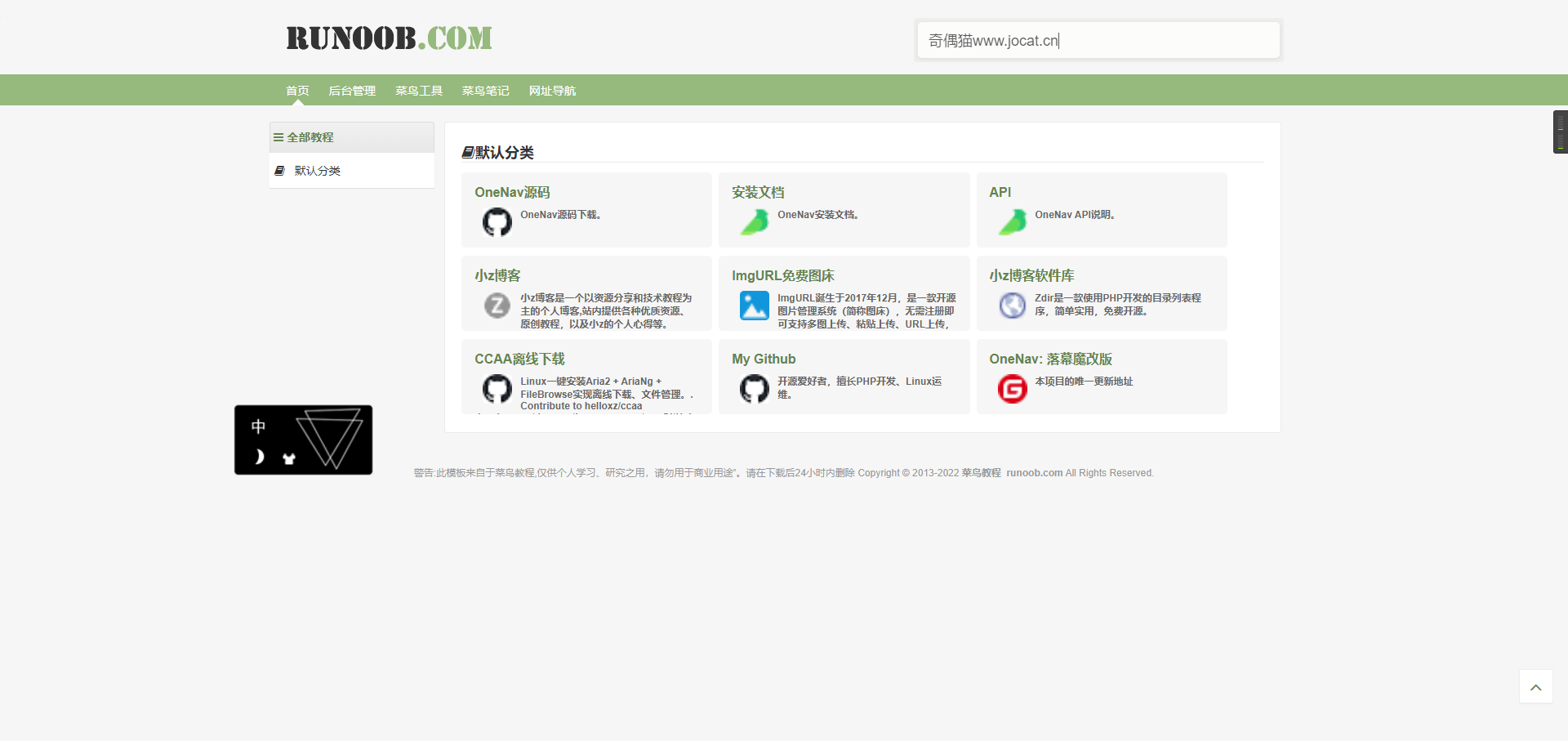Open the 网址导航 menu item
Viewport: 1568px width, 741px height.
point(552,91)
